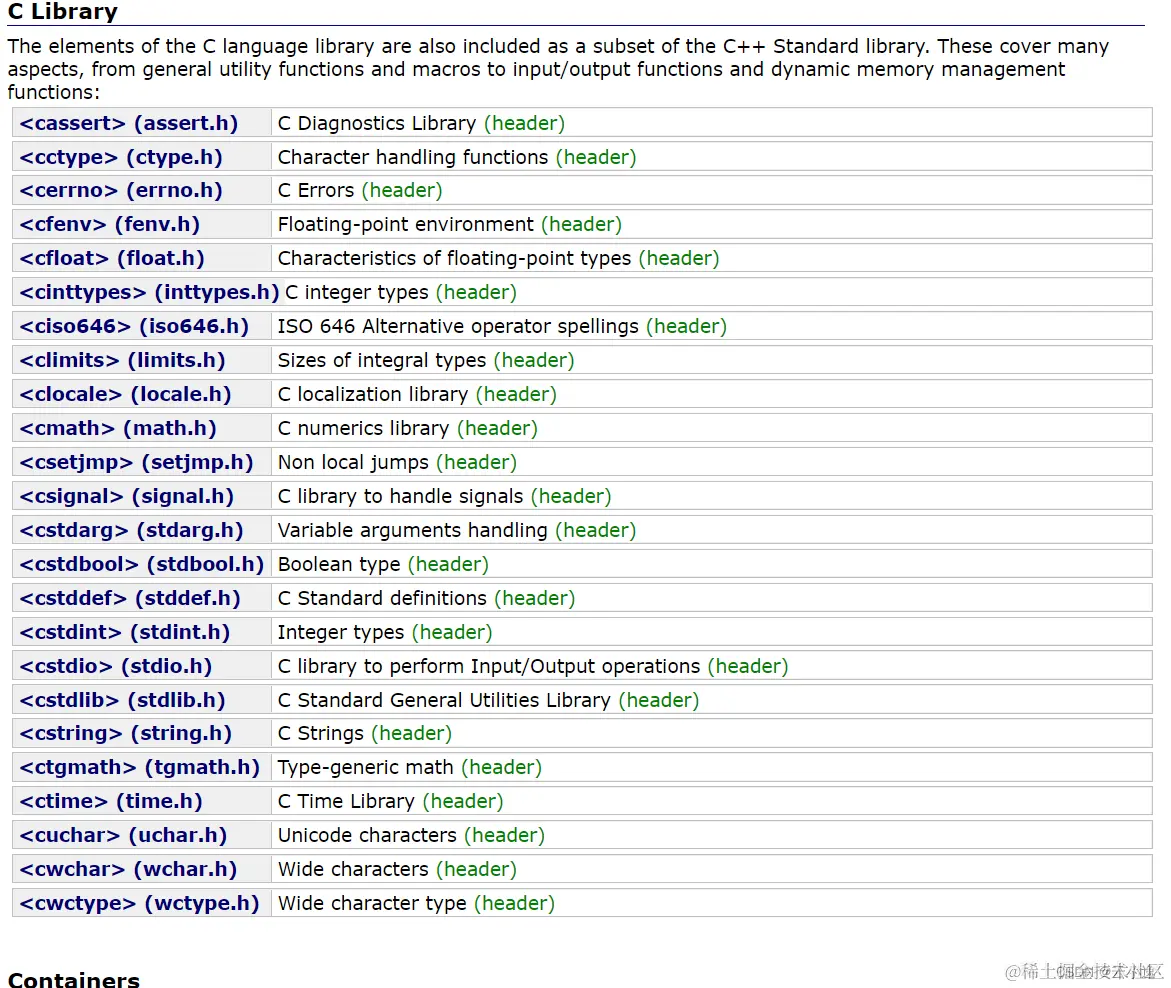The image size is (1171, 988).
Task: Follow the <cerrno> (errno.h) link
Action: point(121,190)
